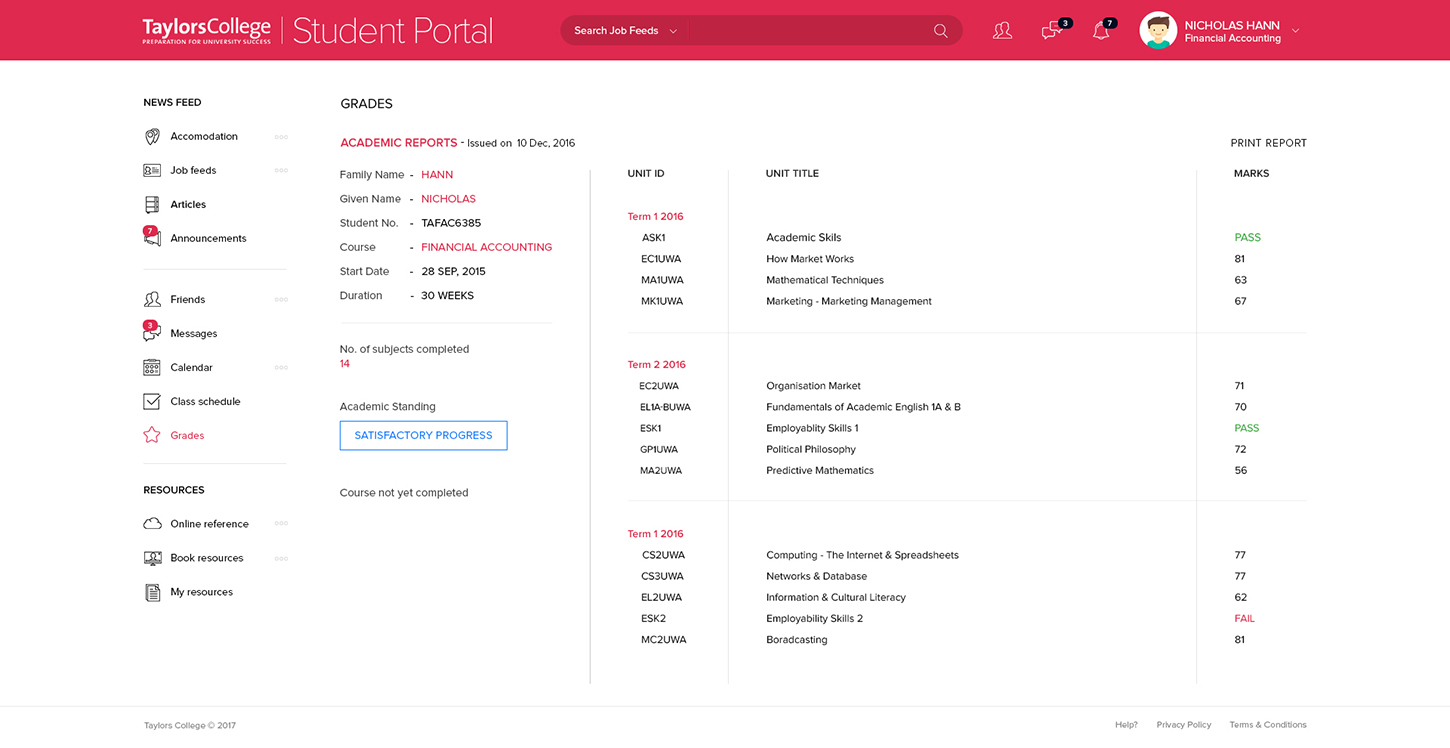Viewport: 1450px width, 748px height.
Task: Click the Print Report link
Action: click(1268, 143)
